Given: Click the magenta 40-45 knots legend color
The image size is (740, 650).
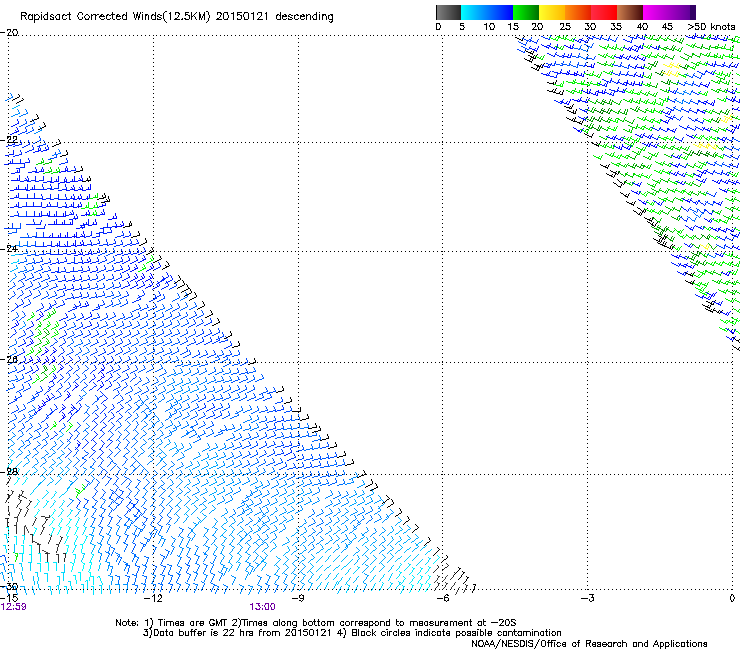Looking at the screenshot, I should click(656, 12).
